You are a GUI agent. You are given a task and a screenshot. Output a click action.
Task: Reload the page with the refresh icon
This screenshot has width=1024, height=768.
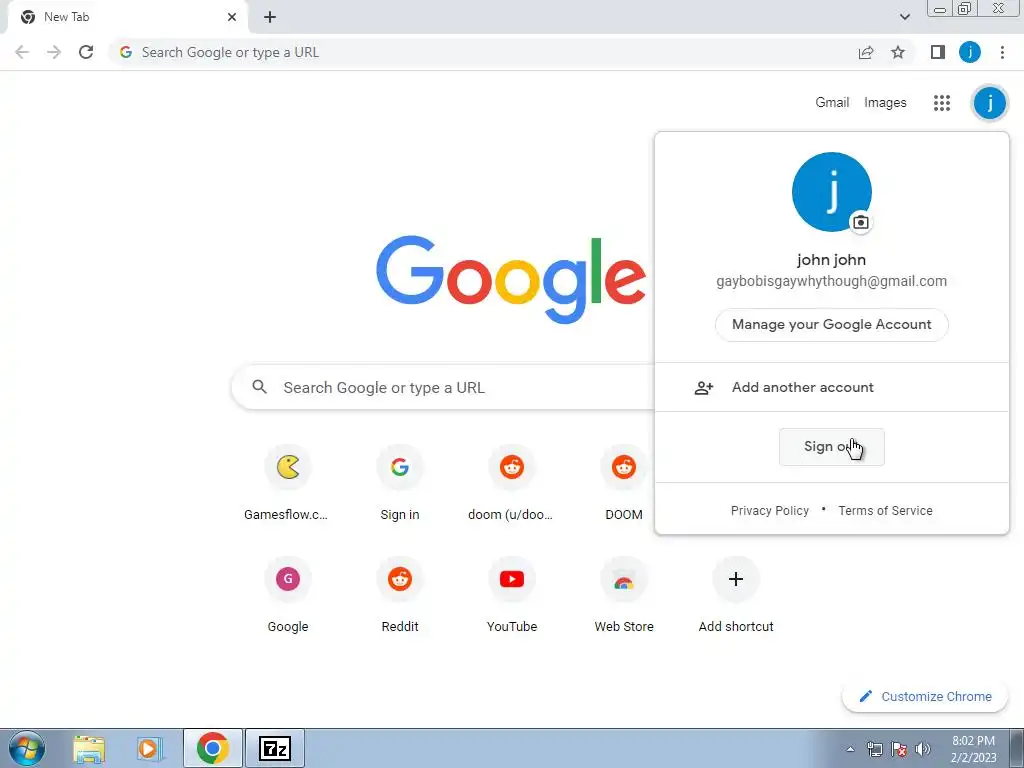pos(86,52)
